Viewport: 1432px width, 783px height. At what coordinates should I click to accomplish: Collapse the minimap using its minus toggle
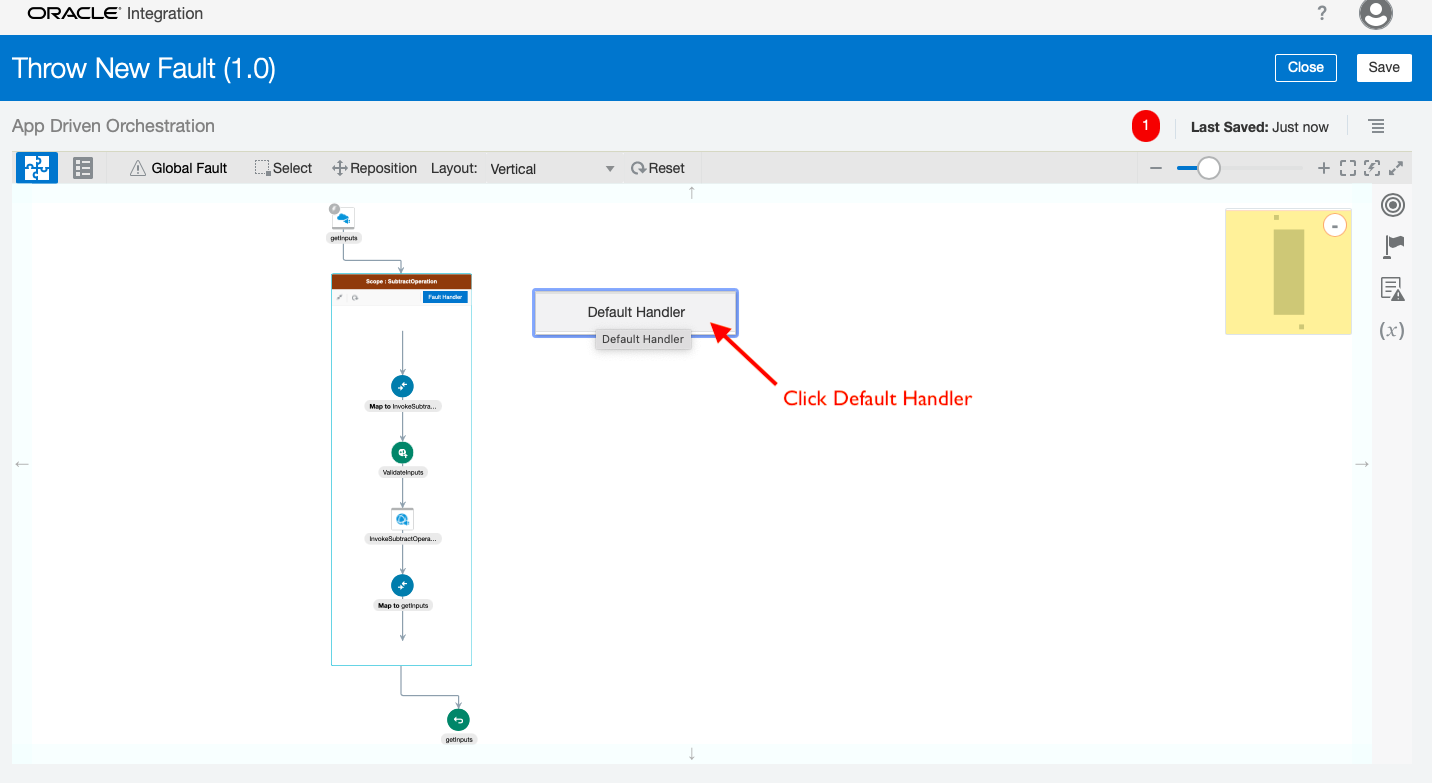[x=1335, y=225]
